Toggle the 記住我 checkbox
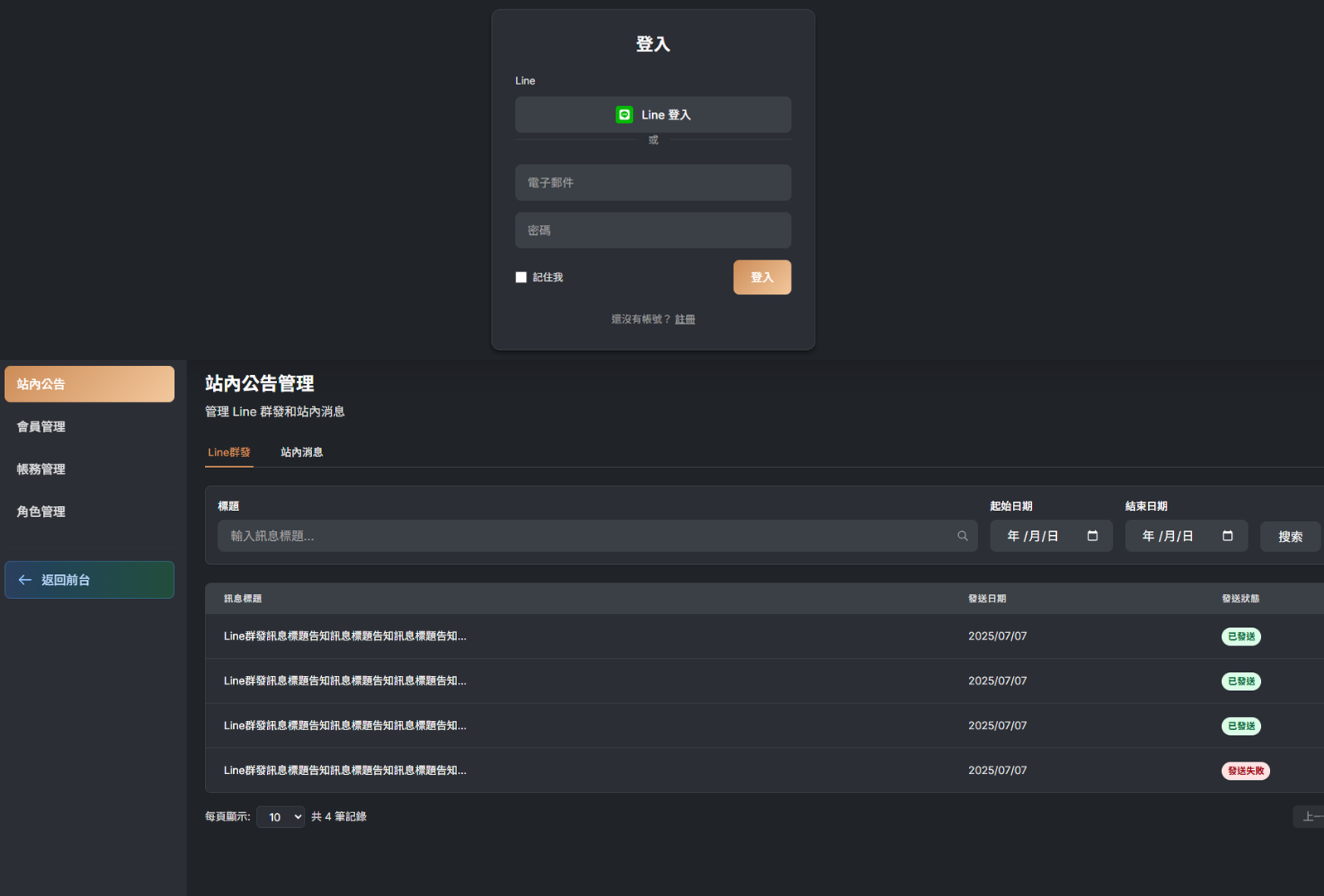 tap(521, 277)
